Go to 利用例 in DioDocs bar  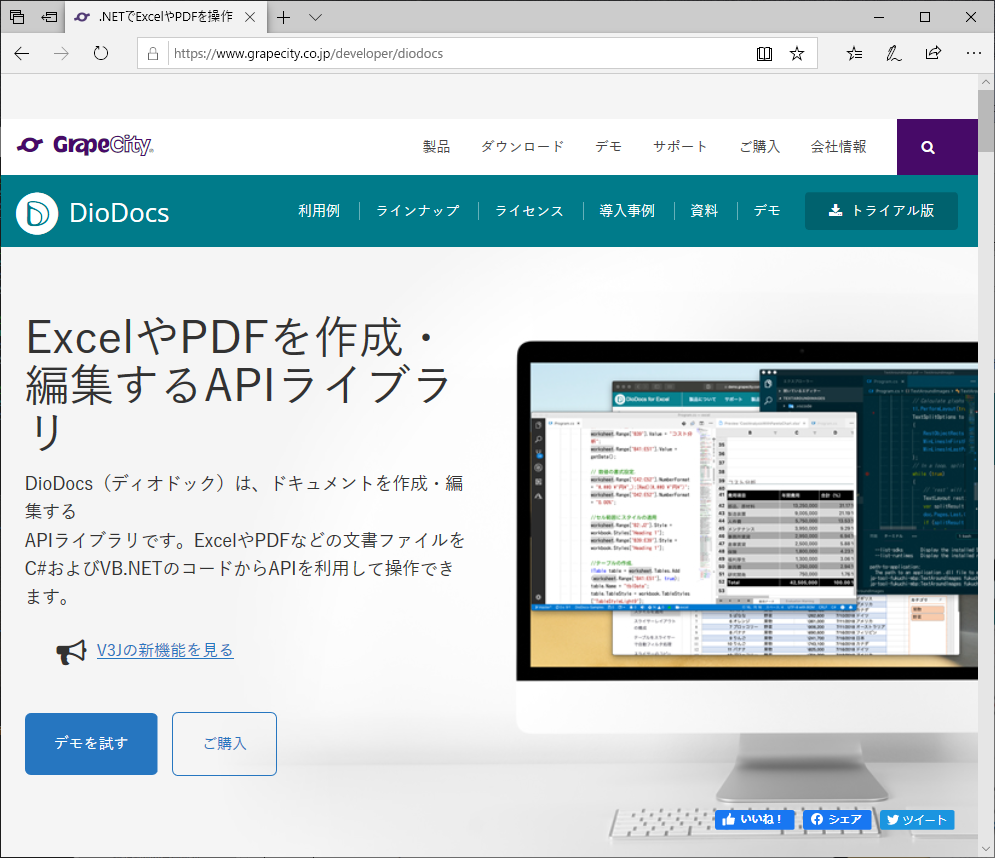point(319,211)
